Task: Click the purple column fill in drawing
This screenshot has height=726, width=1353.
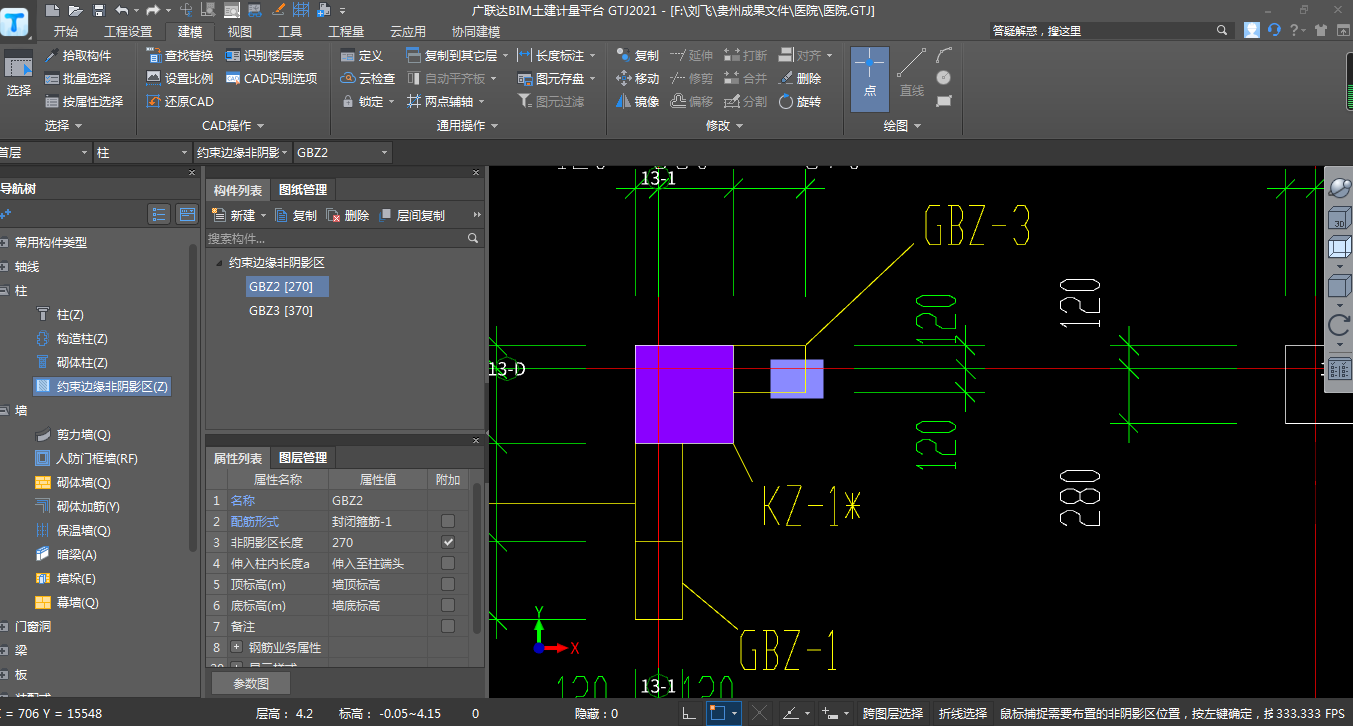Action: click(x=684, y=394)
